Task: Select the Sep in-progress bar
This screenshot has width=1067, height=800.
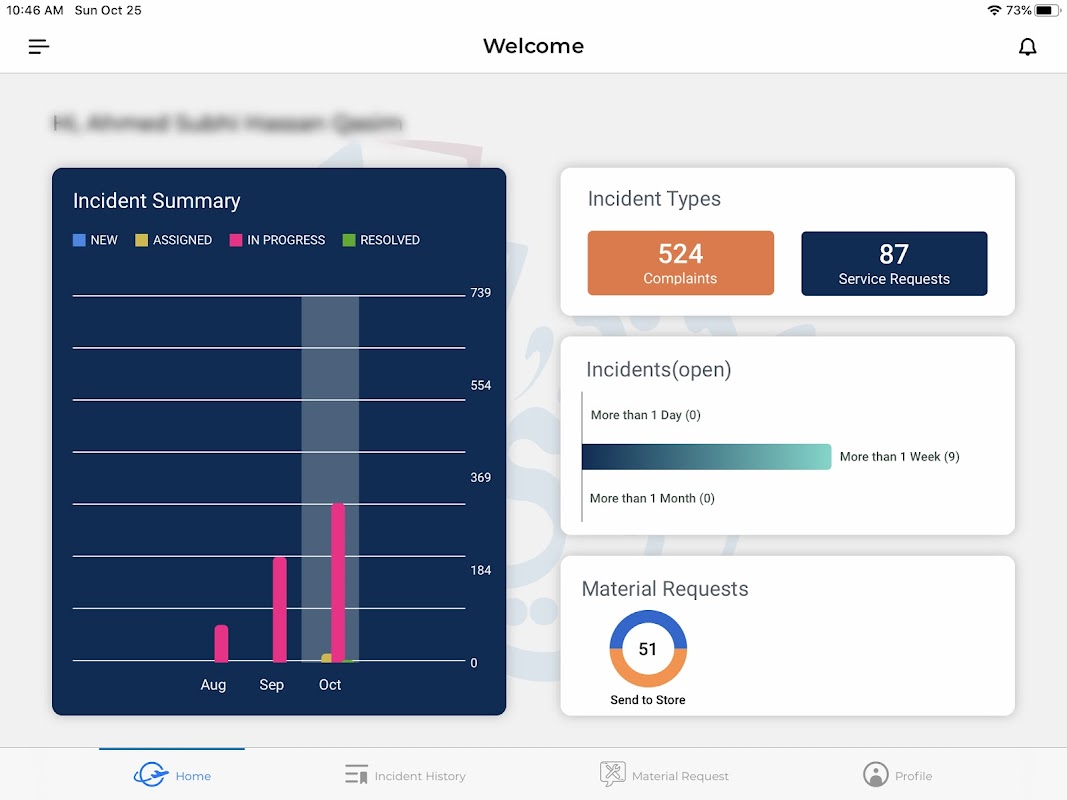Action: [x=280, y=610]
